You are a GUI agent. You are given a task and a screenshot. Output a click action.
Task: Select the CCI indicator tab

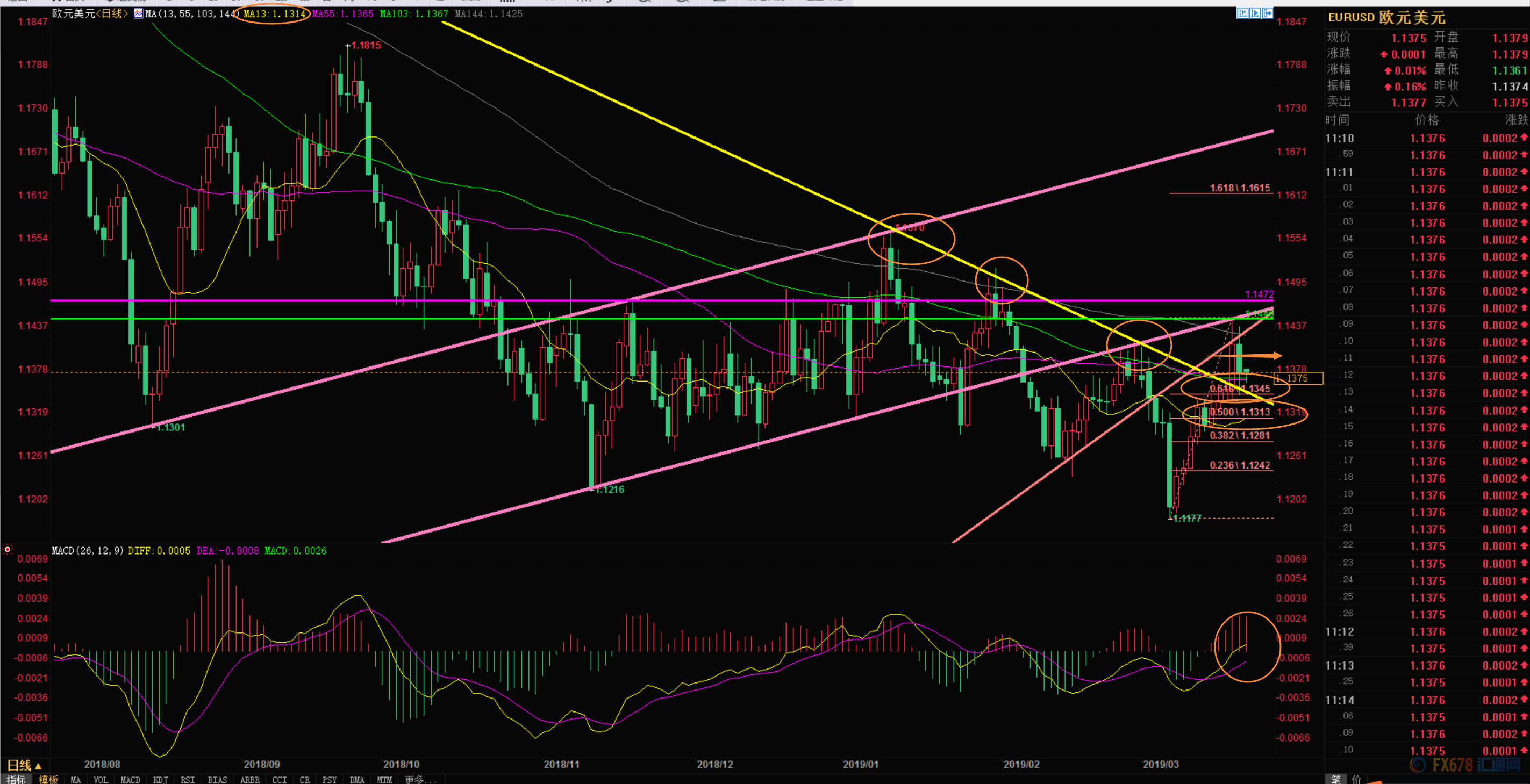pos(279,780)
